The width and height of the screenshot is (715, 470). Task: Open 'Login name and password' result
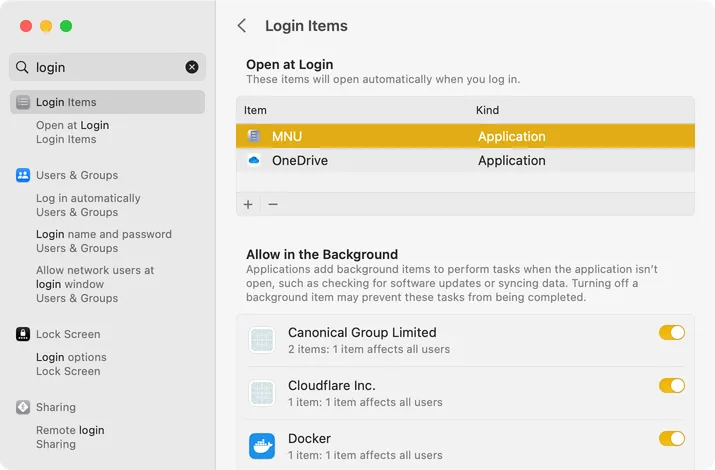(x=104, y=241)
